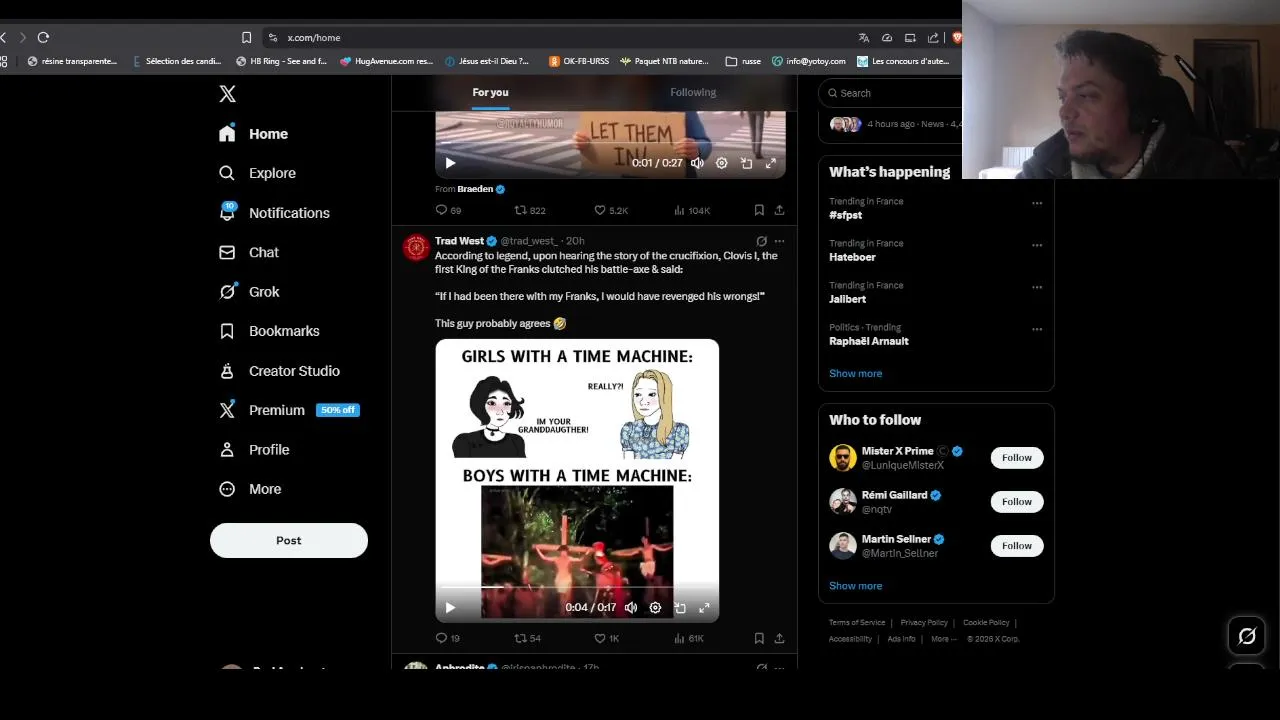
Task: Repost the post with 822 reposts
Action: [x=529, y=210]
